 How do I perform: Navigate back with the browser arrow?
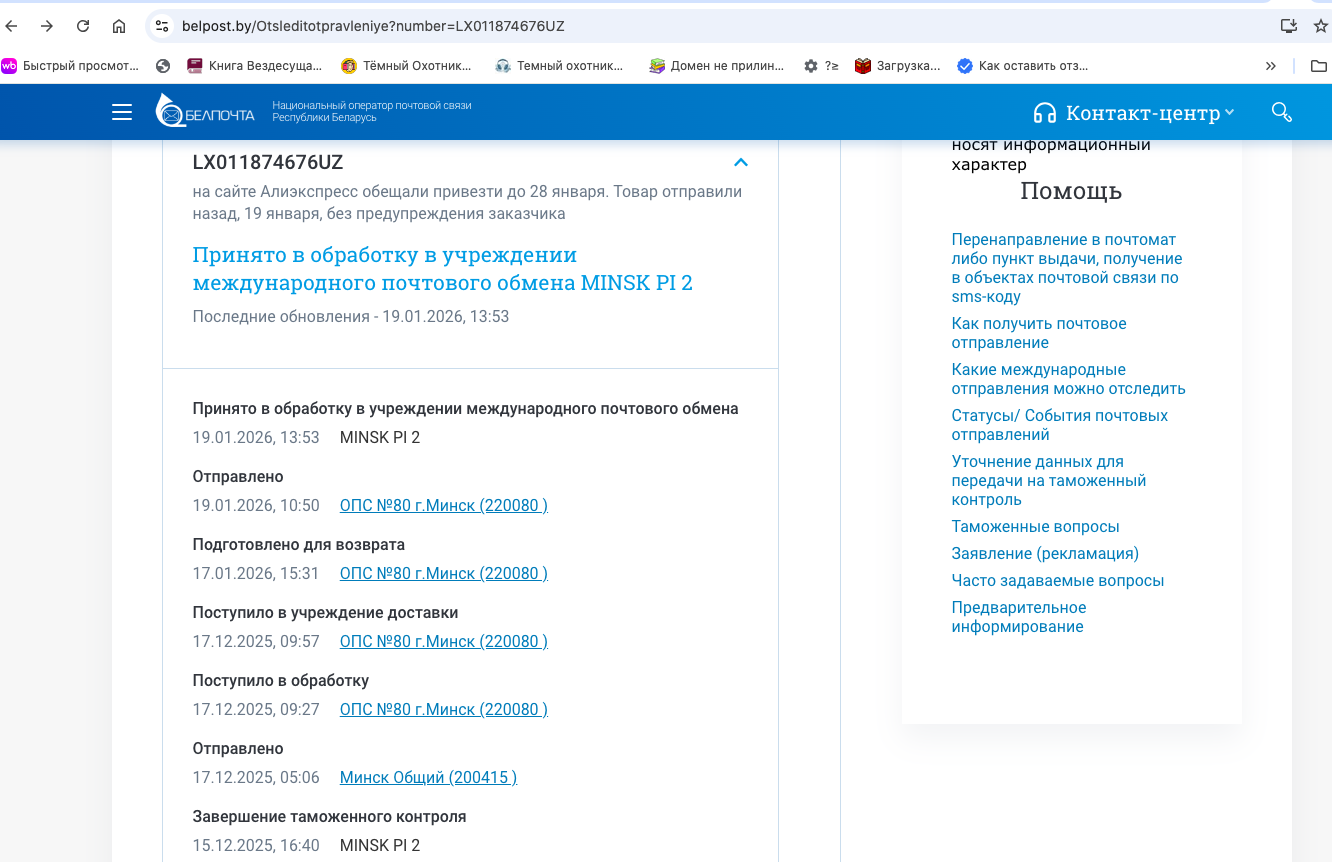coord(12,26)
